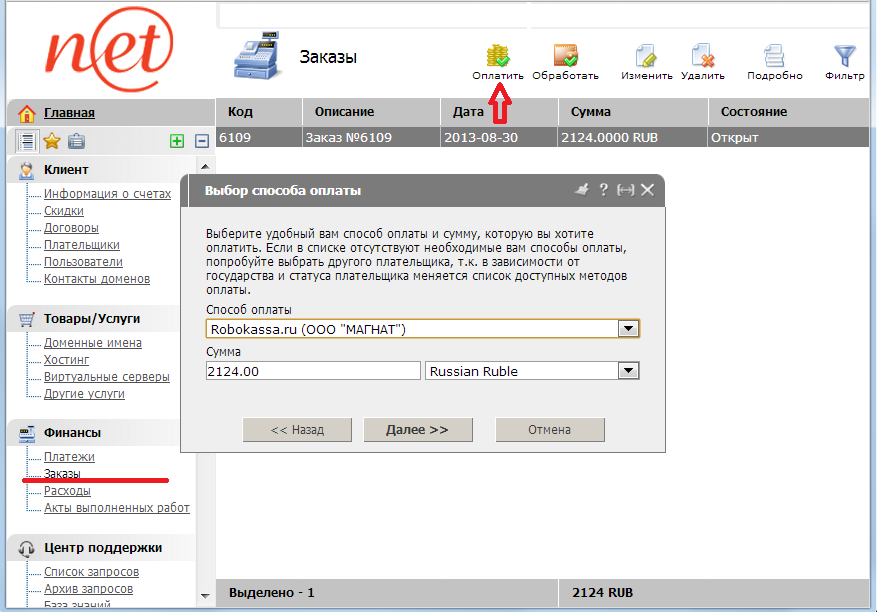The image size is (877, 612).
Task: Open favorites star icon in sidebar
Action: 52,142
